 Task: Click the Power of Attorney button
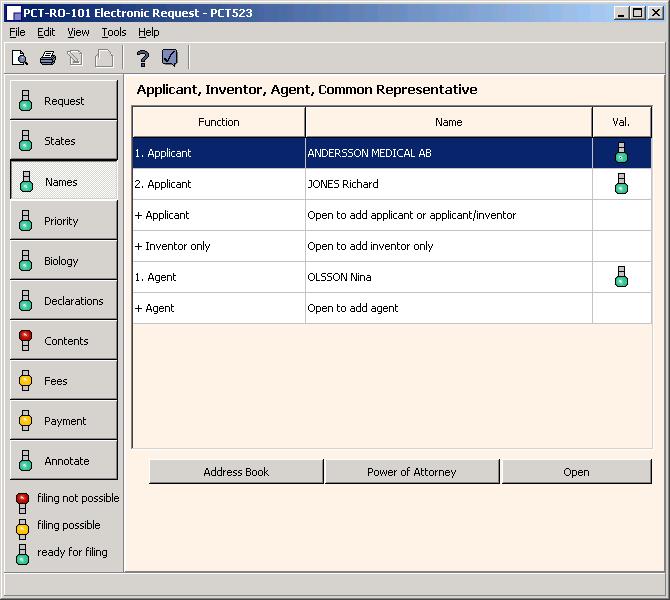412,472
